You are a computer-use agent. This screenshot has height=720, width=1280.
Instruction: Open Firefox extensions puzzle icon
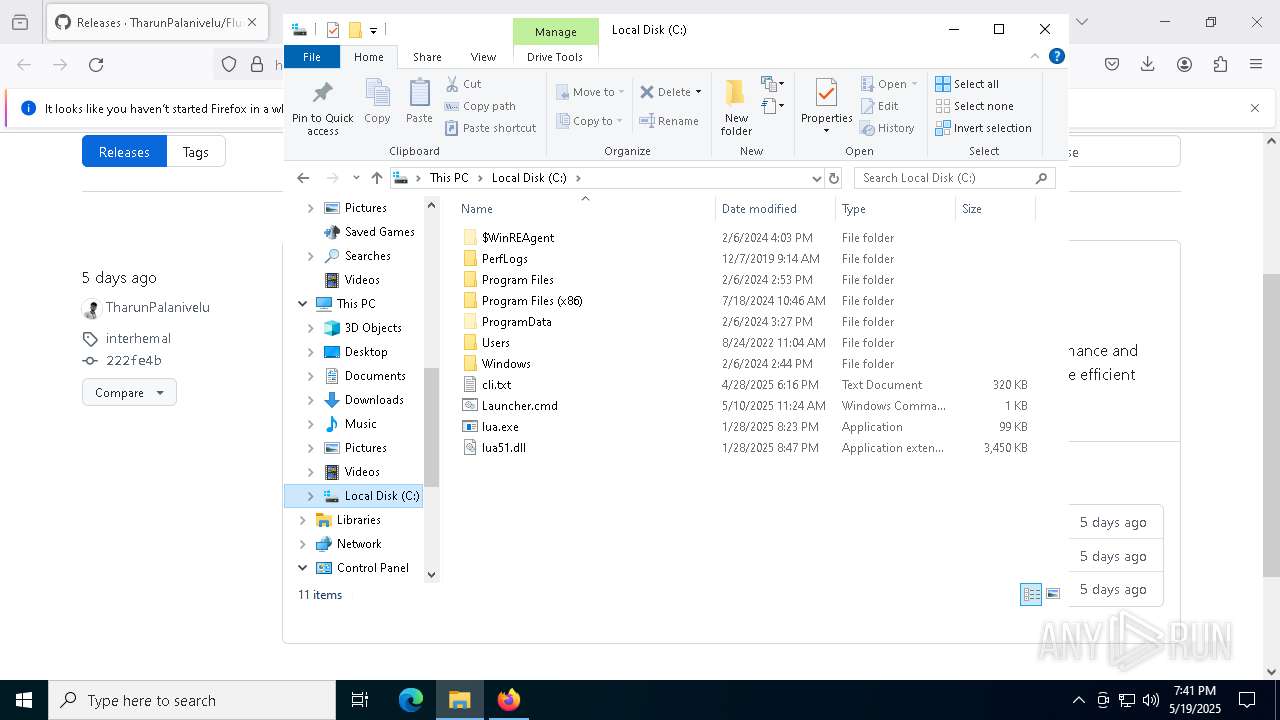click(x=1220, y=65)
